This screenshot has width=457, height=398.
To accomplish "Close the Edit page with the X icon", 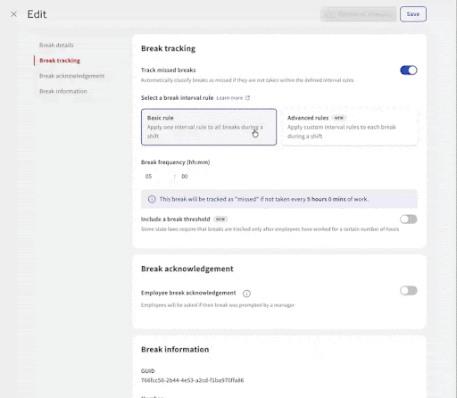I will pyautogui.click(x=14, y=14).
